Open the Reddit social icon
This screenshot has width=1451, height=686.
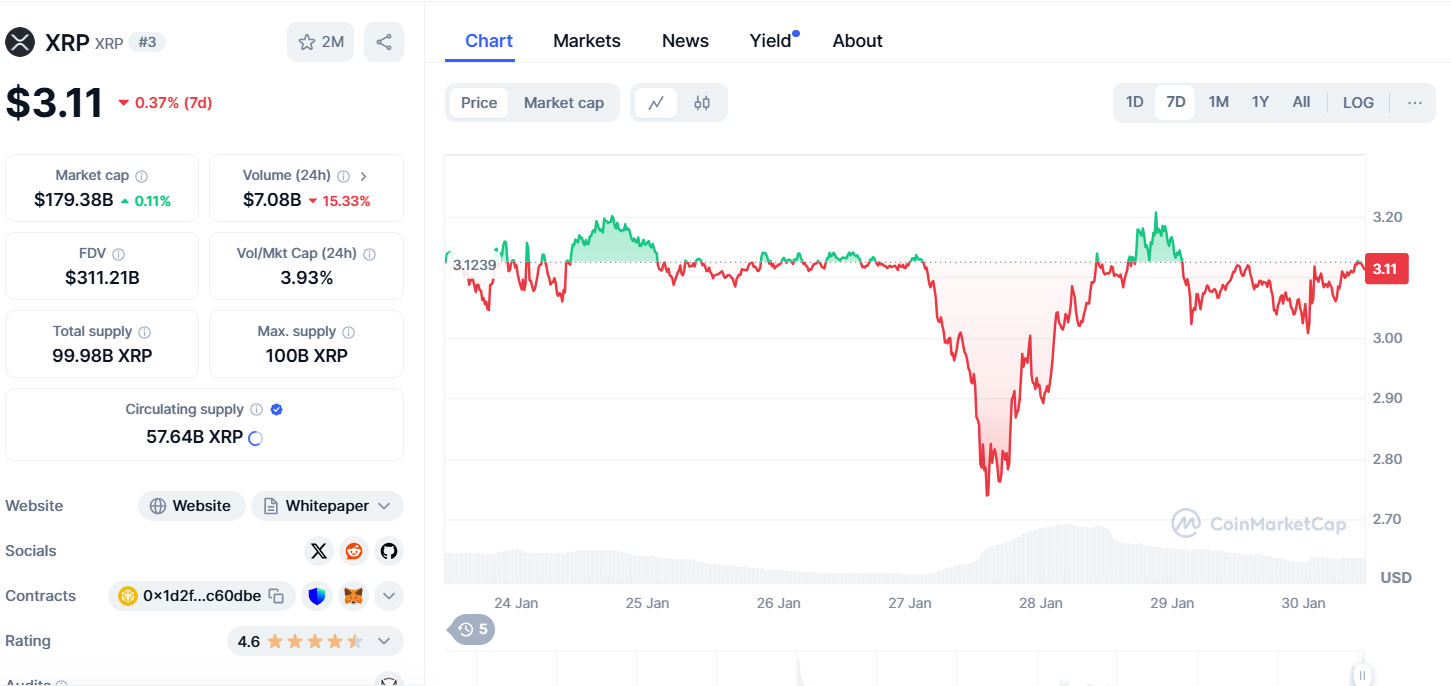[x=354, y=551]
